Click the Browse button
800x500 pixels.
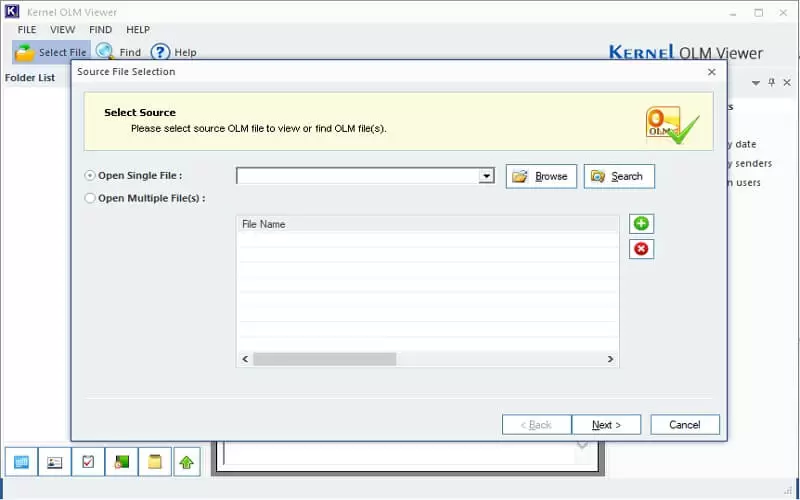pos(541,176)
